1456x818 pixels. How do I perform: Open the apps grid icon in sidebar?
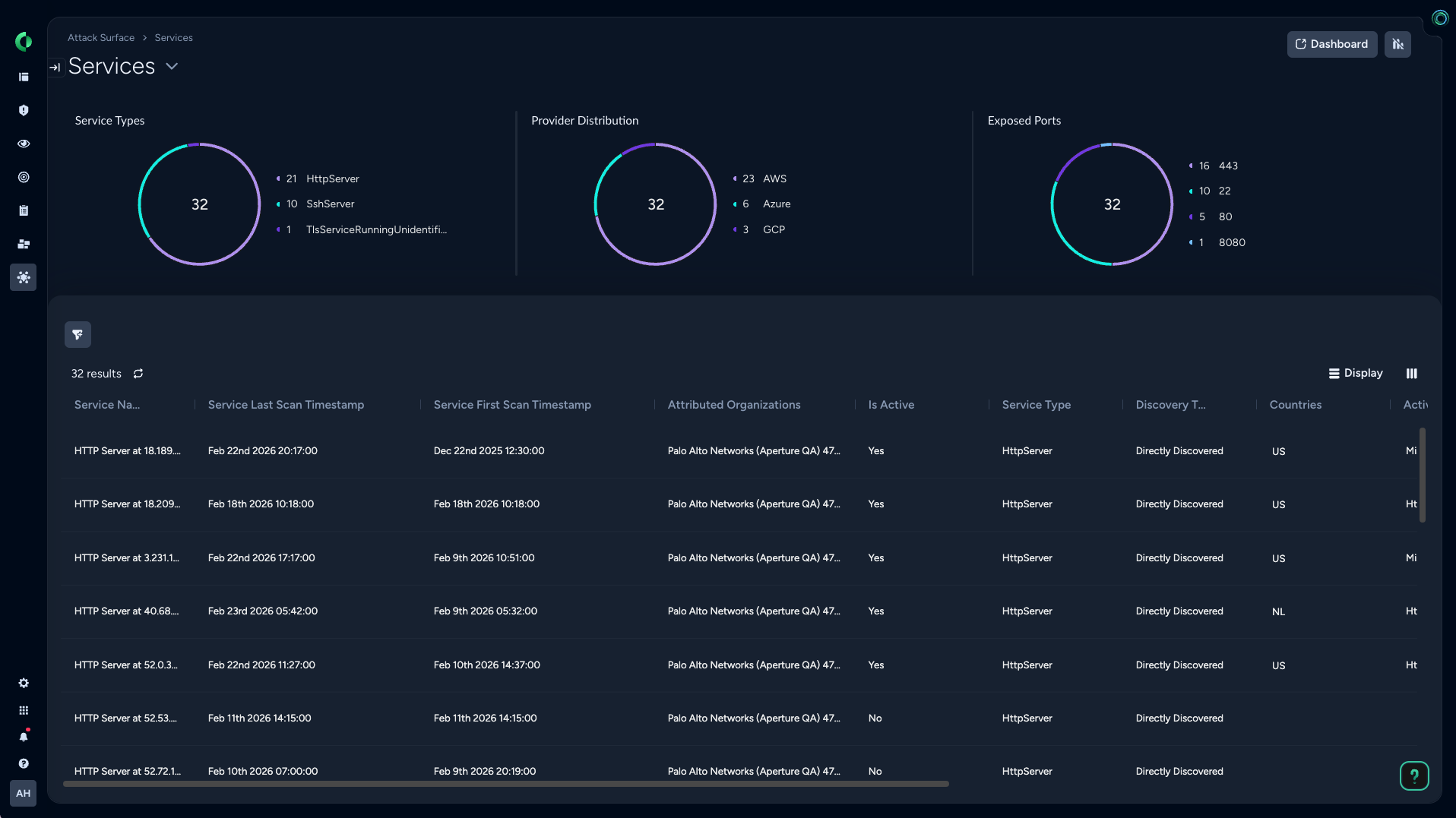click(x=24, y=711)
